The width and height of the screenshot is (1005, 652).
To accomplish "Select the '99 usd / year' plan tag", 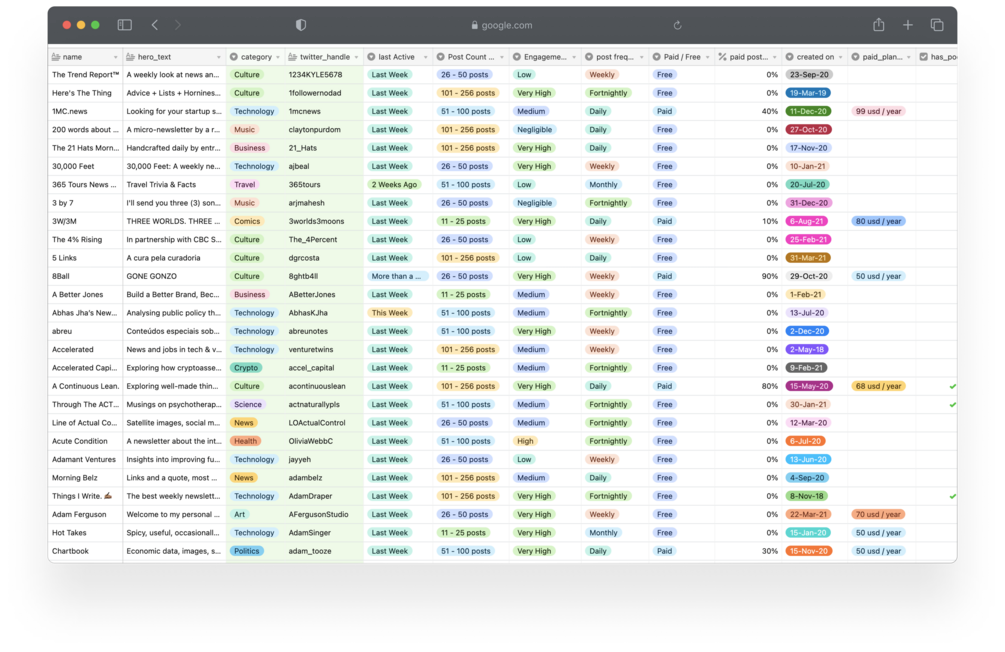I will (x=878, y=112).
